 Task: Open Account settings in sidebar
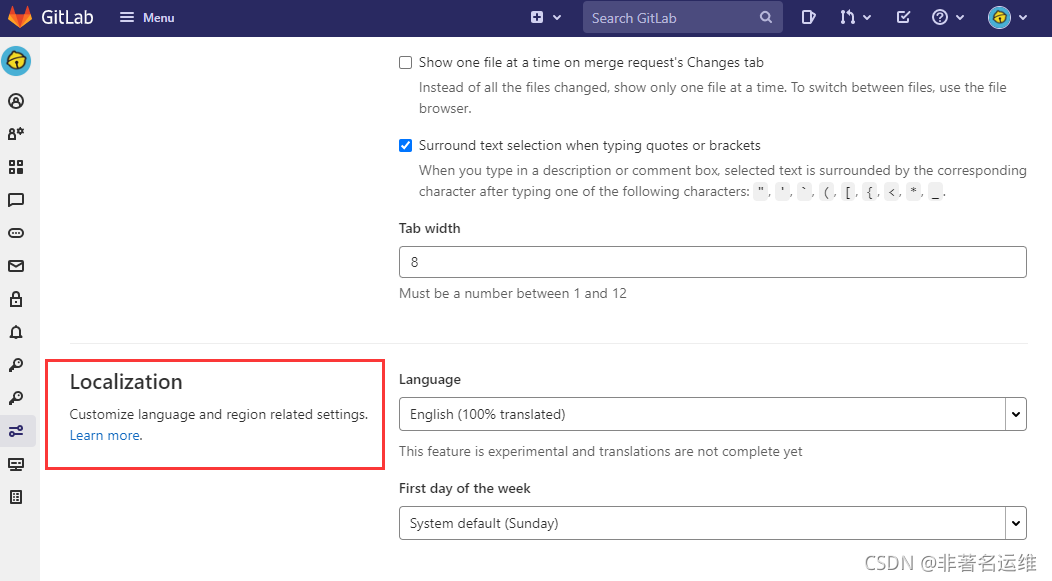(16, 134)
